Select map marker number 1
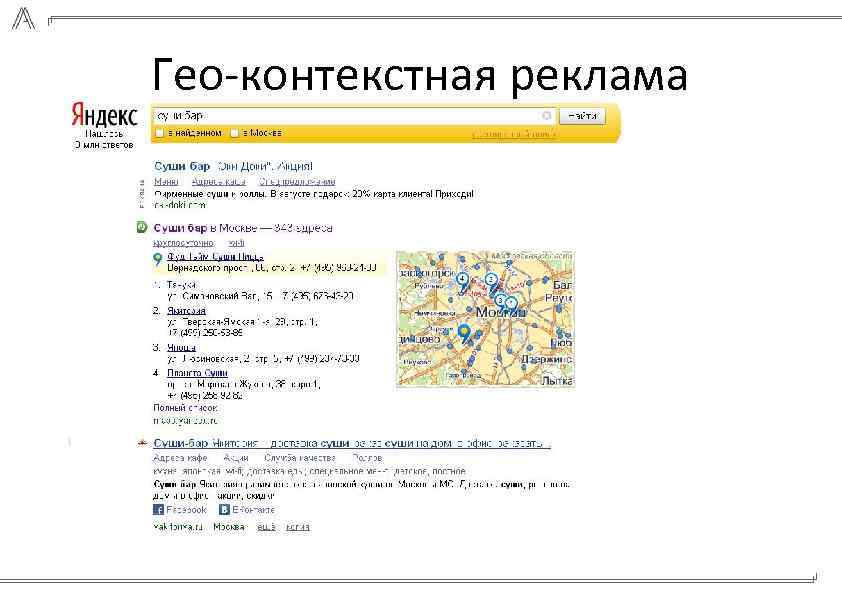The width and height of the screenshot is (842, 595). [x=512, y=304]
